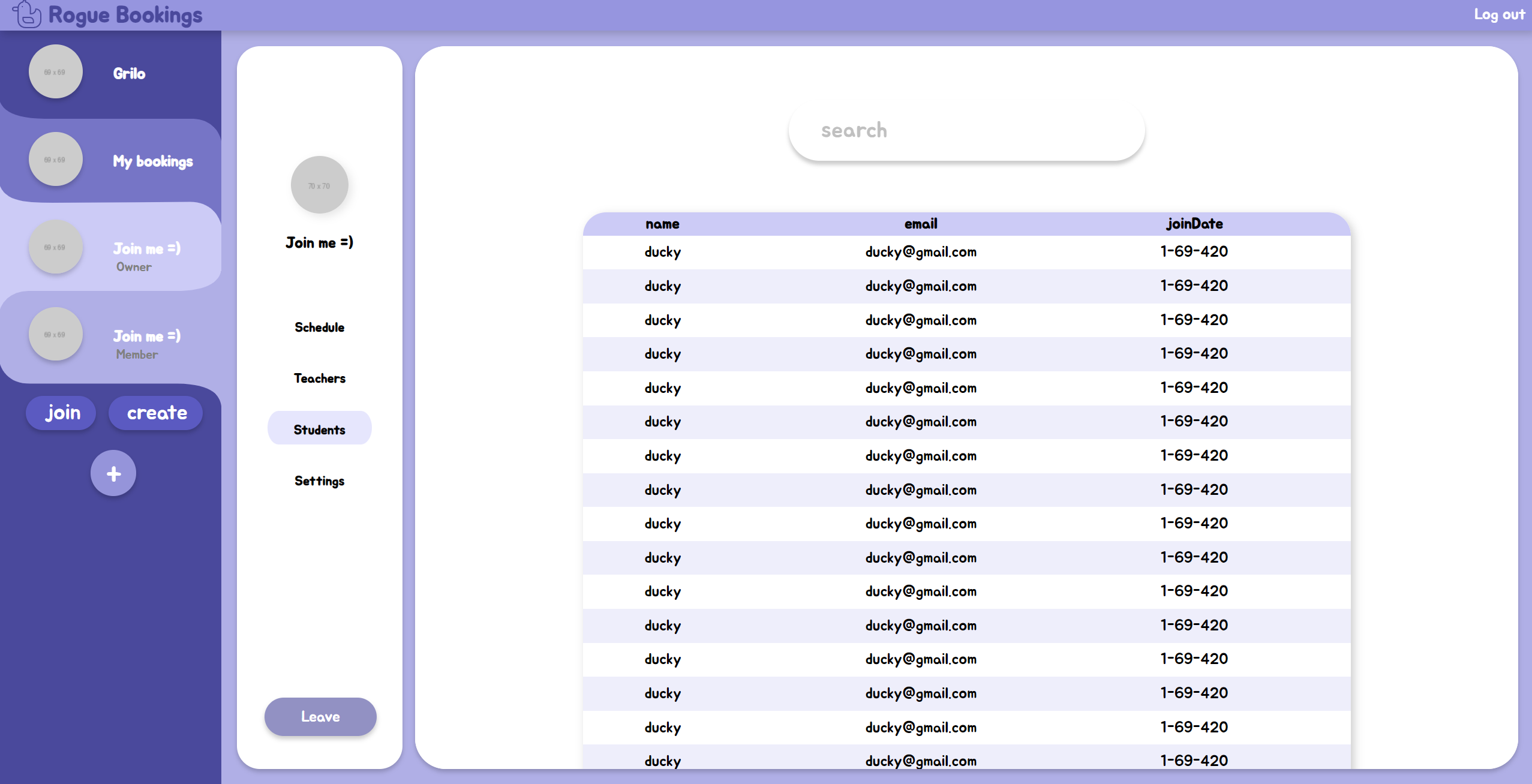Open the Grilo workspace avatar

point(55,71)
